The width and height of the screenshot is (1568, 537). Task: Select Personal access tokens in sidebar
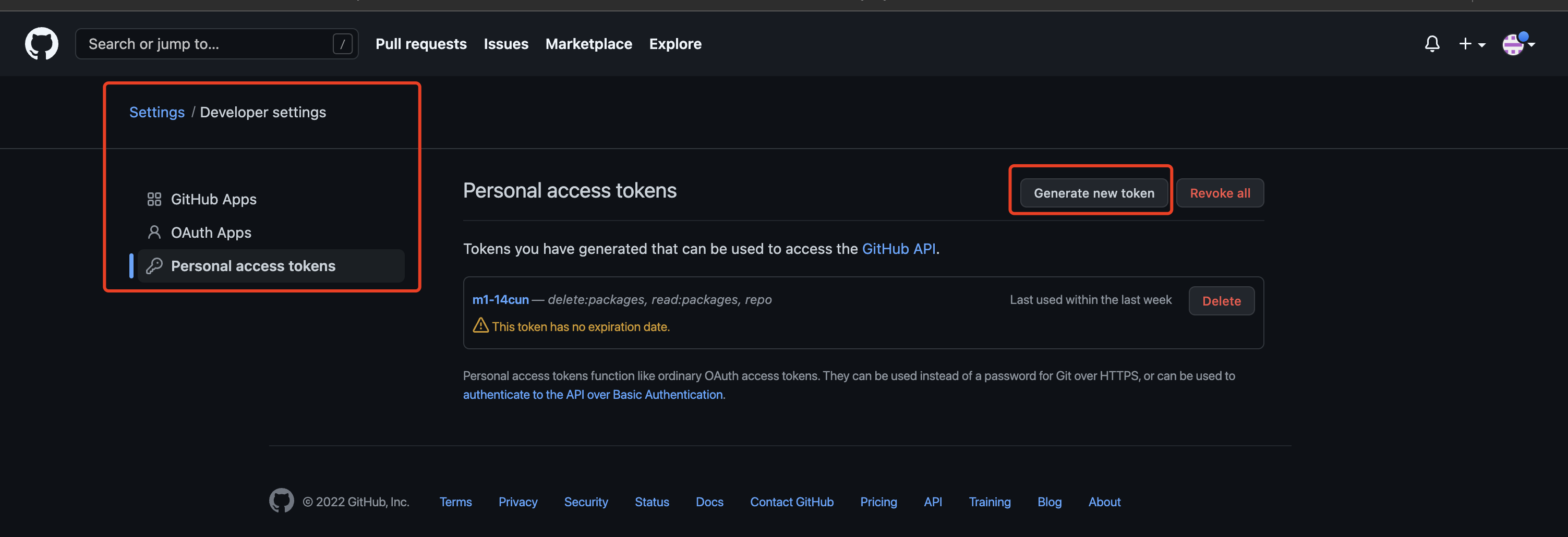pyautogui.click(x=271, y=266)
